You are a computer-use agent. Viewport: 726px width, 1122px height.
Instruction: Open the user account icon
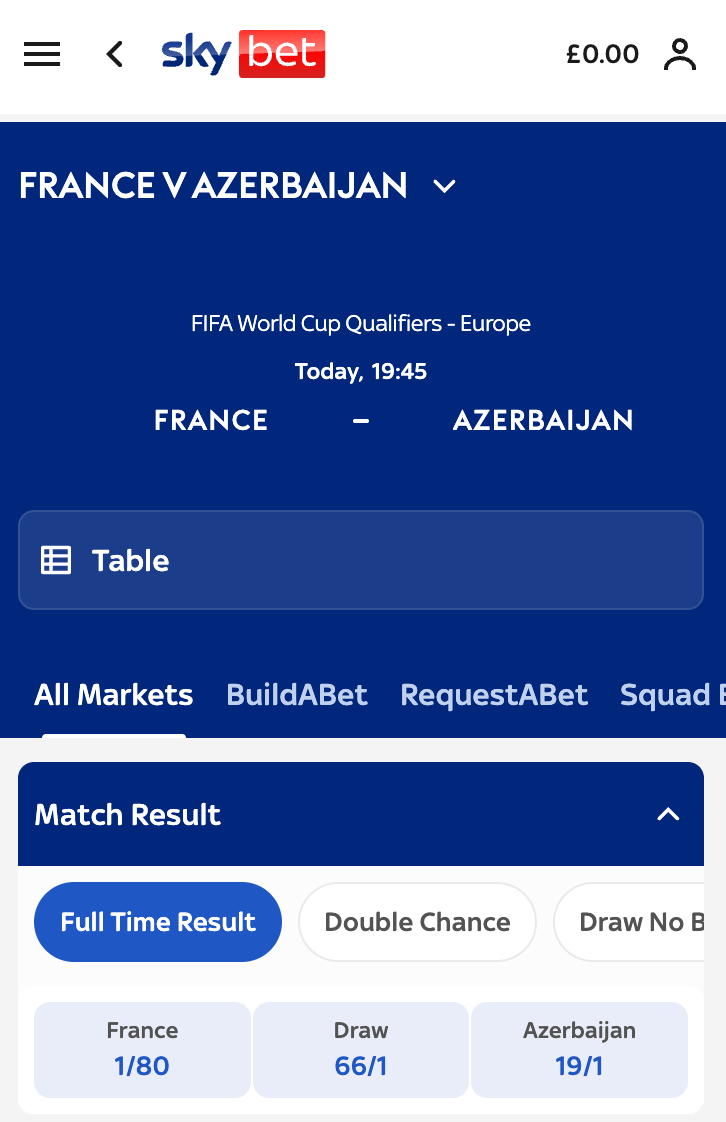coord(680,55)
